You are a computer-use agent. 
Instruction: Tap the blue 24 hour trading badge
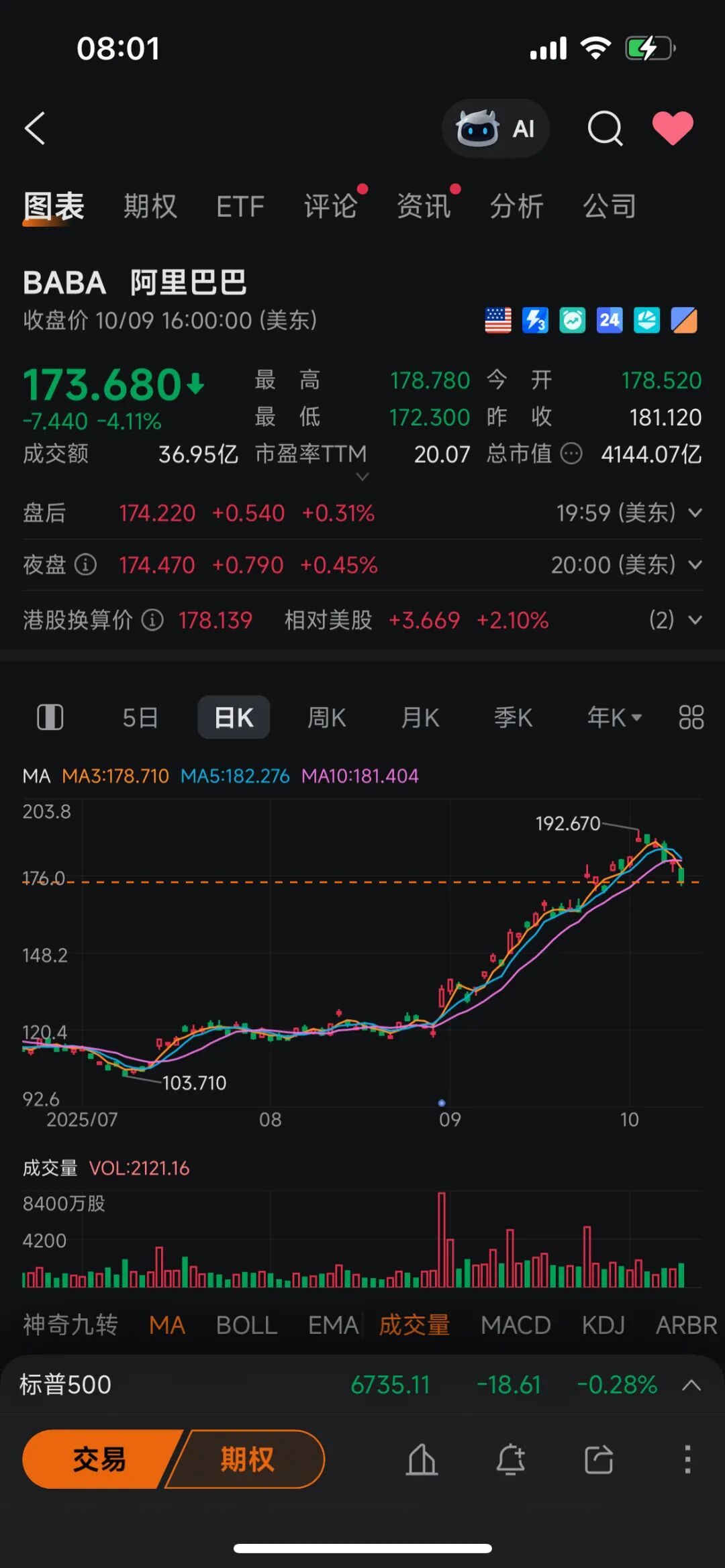[610, 320]
